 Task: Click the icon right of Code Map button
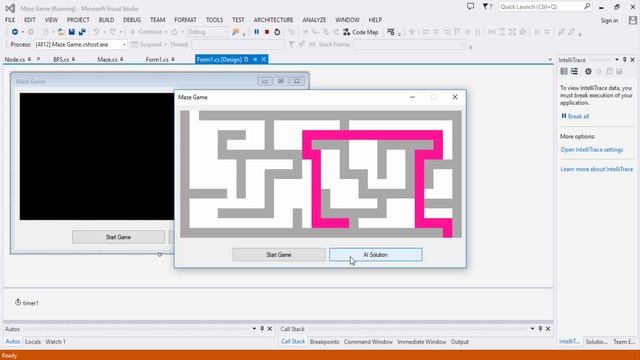(x=391, y=32)
